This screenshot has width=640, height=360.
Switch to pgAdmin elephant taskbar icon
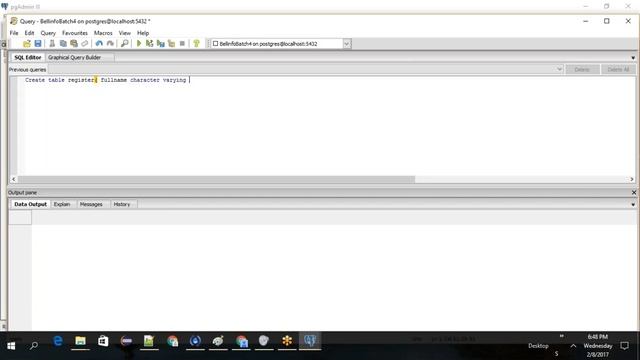310,341
